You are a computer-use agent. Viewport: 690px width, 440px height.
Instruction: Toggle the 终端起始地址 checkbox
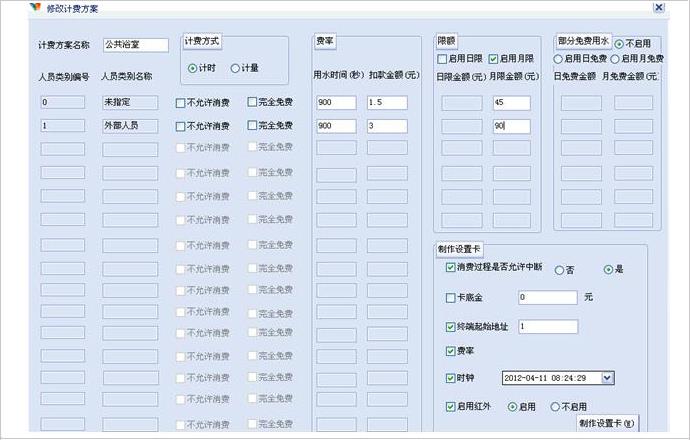(450, 326)
